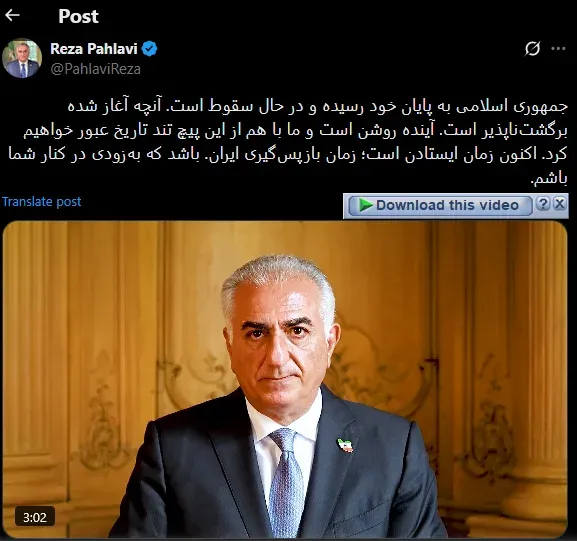Screen dimensions: 577x541
Task: Click the Post heading at the top
Action: click(78, 16)
